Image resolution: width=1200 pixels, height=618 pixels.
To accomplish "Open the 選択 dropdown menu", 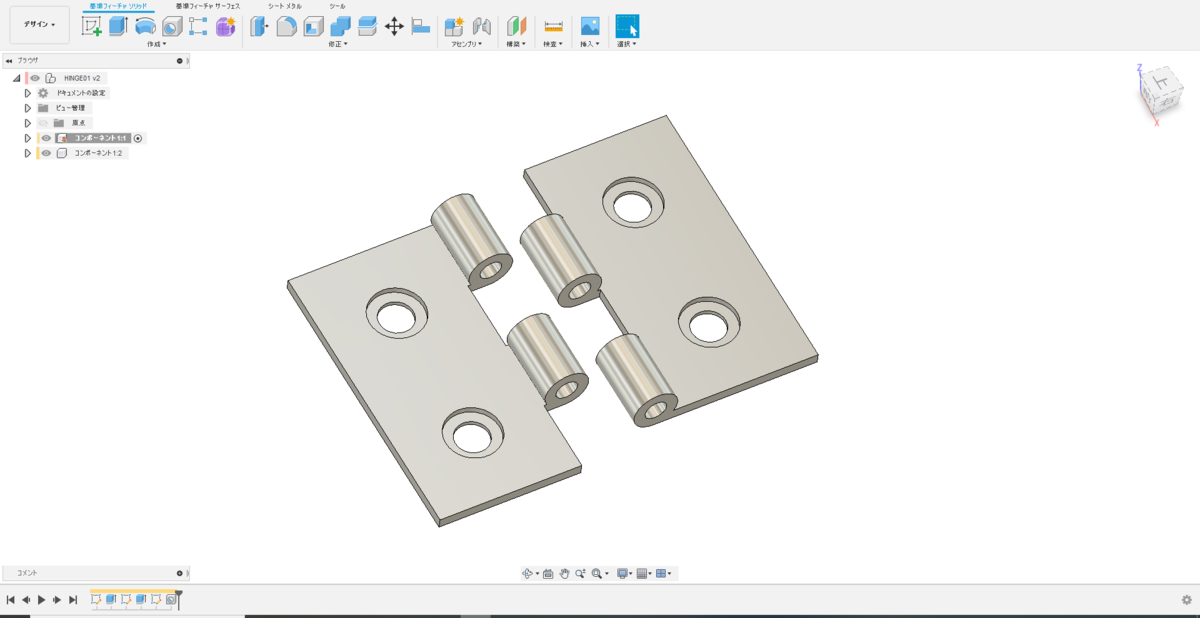I will [627, 44].
